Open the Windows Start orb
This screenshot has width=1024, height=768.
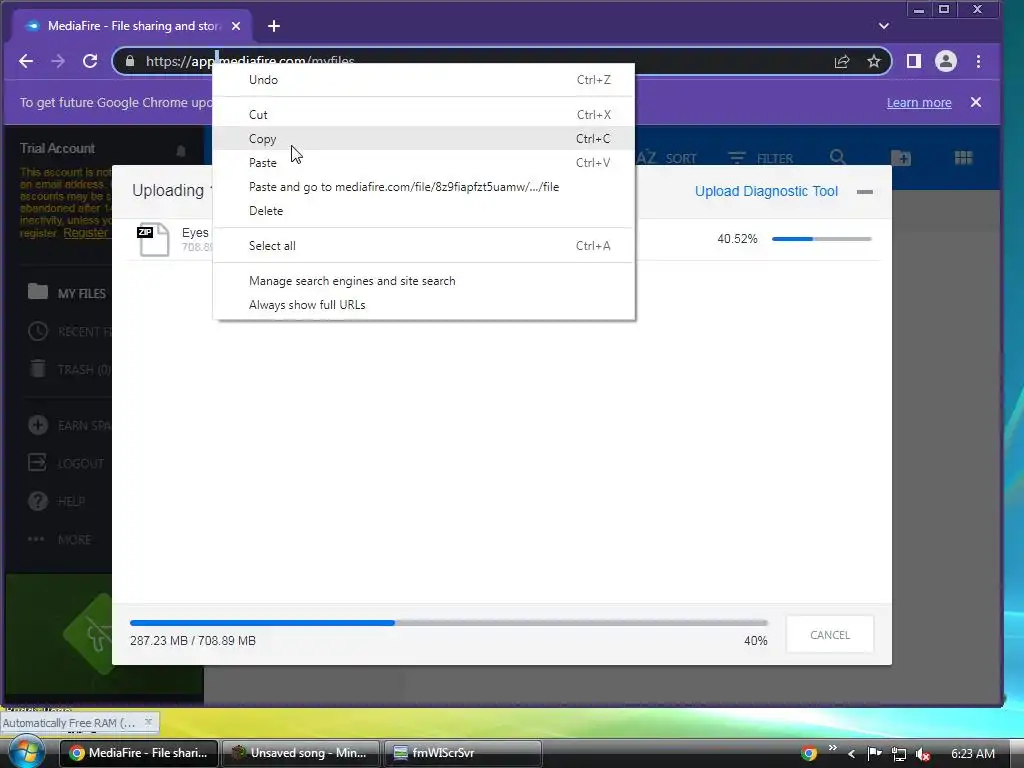point(26,752)
